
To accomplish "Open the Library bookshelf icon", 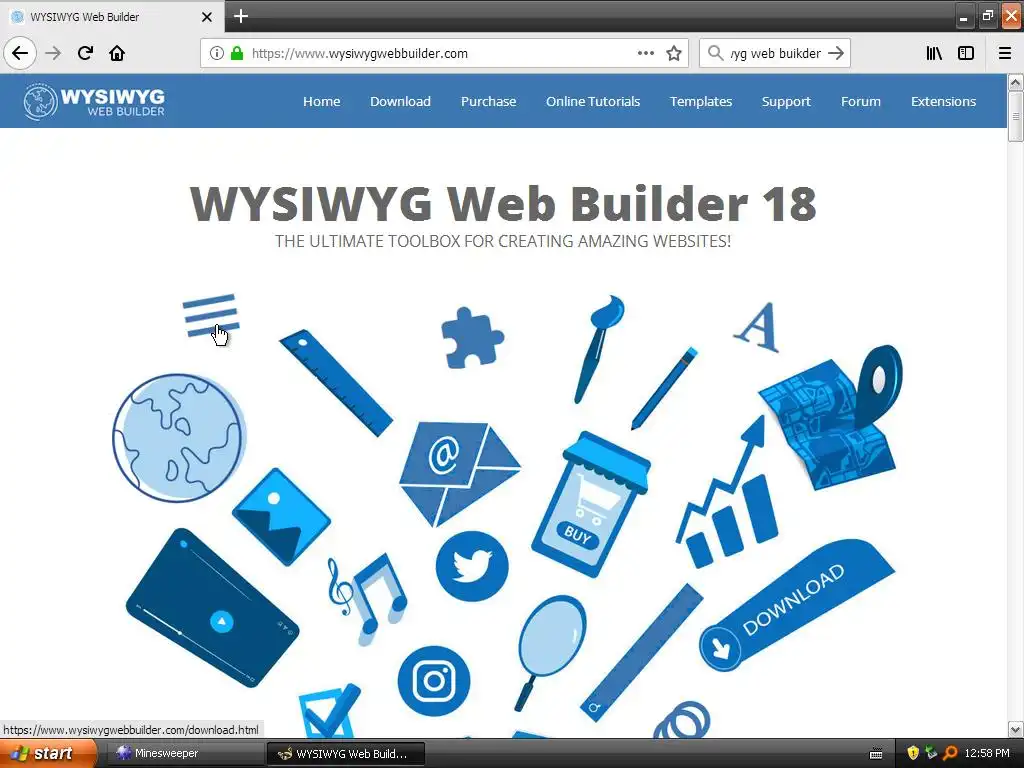I will [x=934, y=53].
